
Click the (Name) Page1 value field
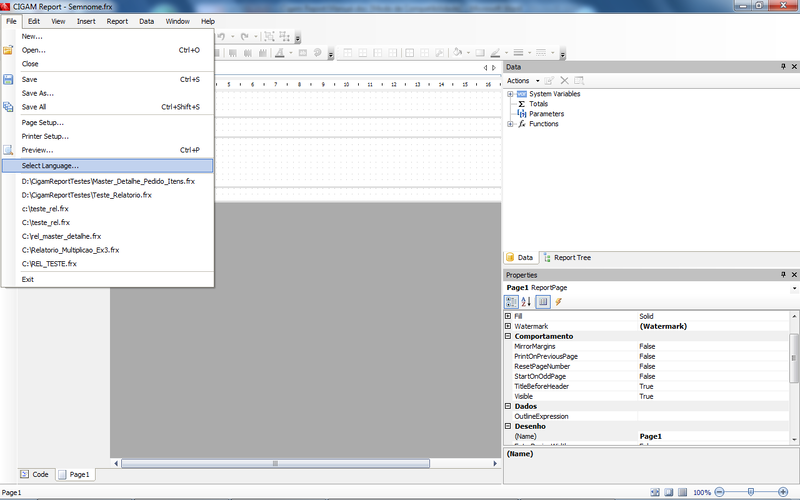click(713, 437)
